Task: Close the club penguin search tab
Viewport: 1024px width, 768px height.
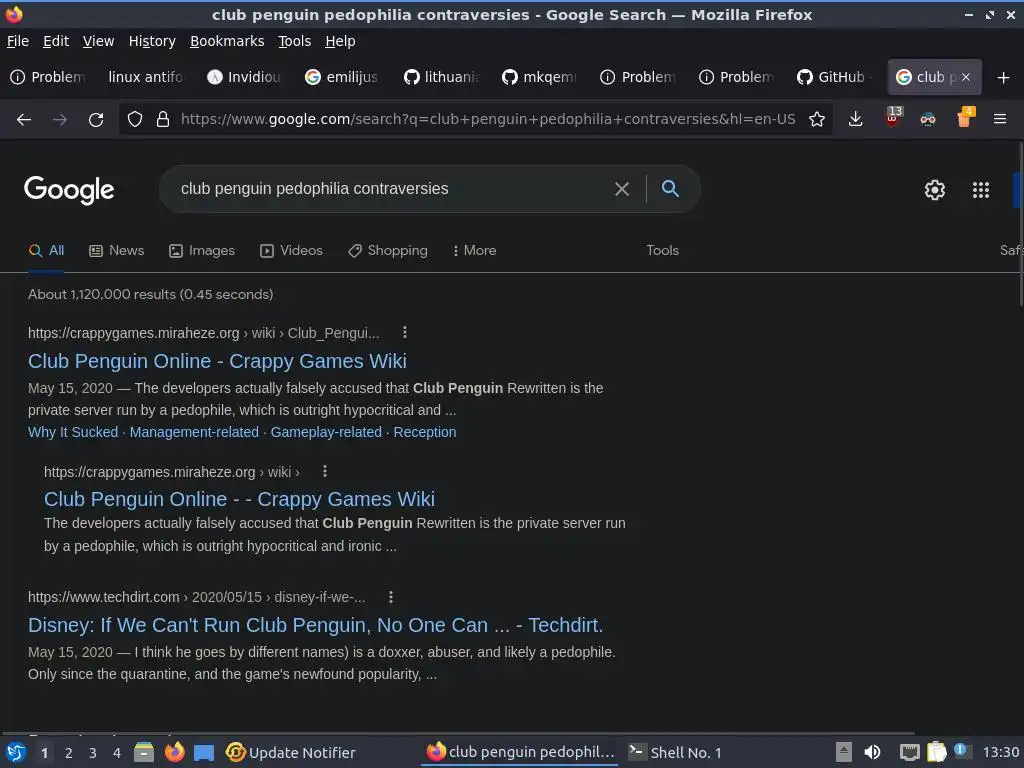Action: pos(966,77)
